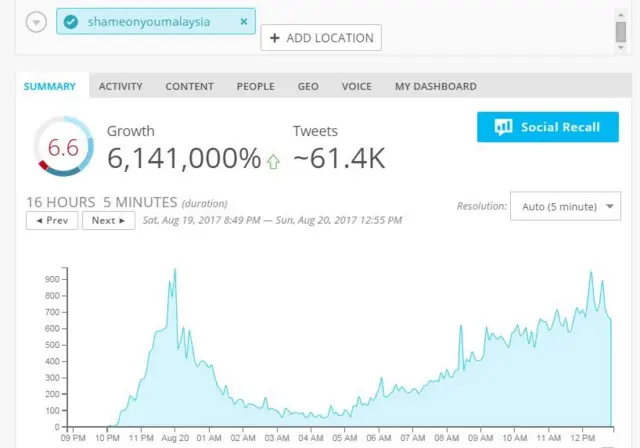Click the 6.6 score gauge icon
This screenshot has height=448, width=640.
63,147
